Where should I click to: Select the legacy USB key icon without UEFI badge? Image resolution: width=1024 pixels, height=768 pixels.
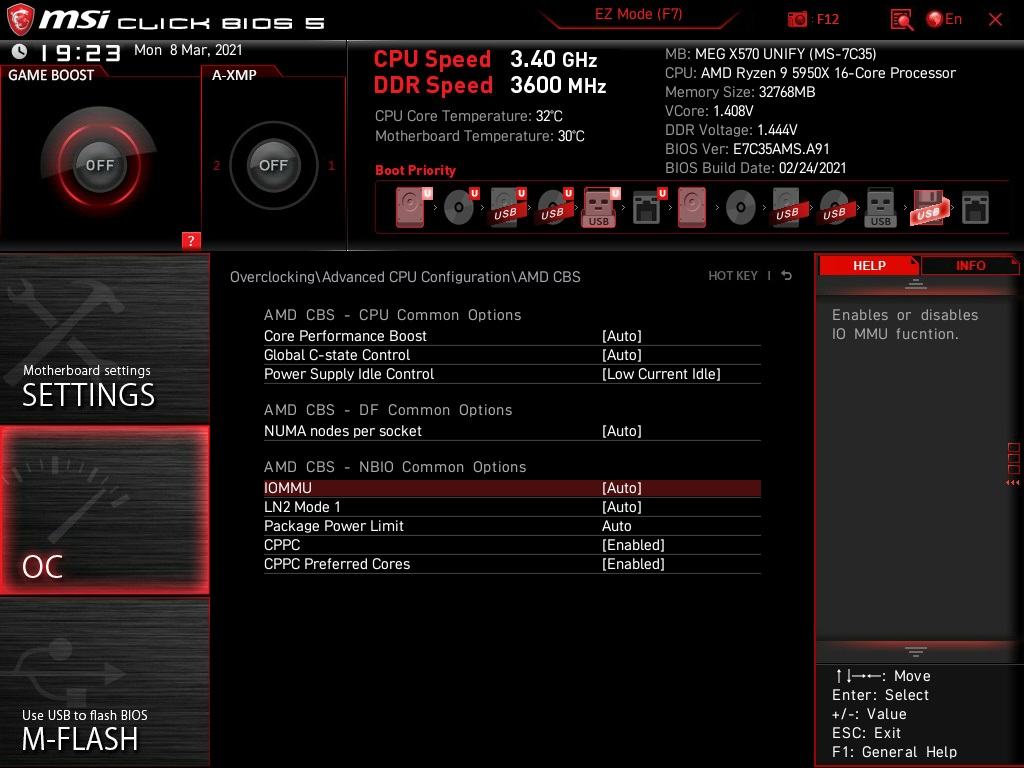(x=880, y=208)
